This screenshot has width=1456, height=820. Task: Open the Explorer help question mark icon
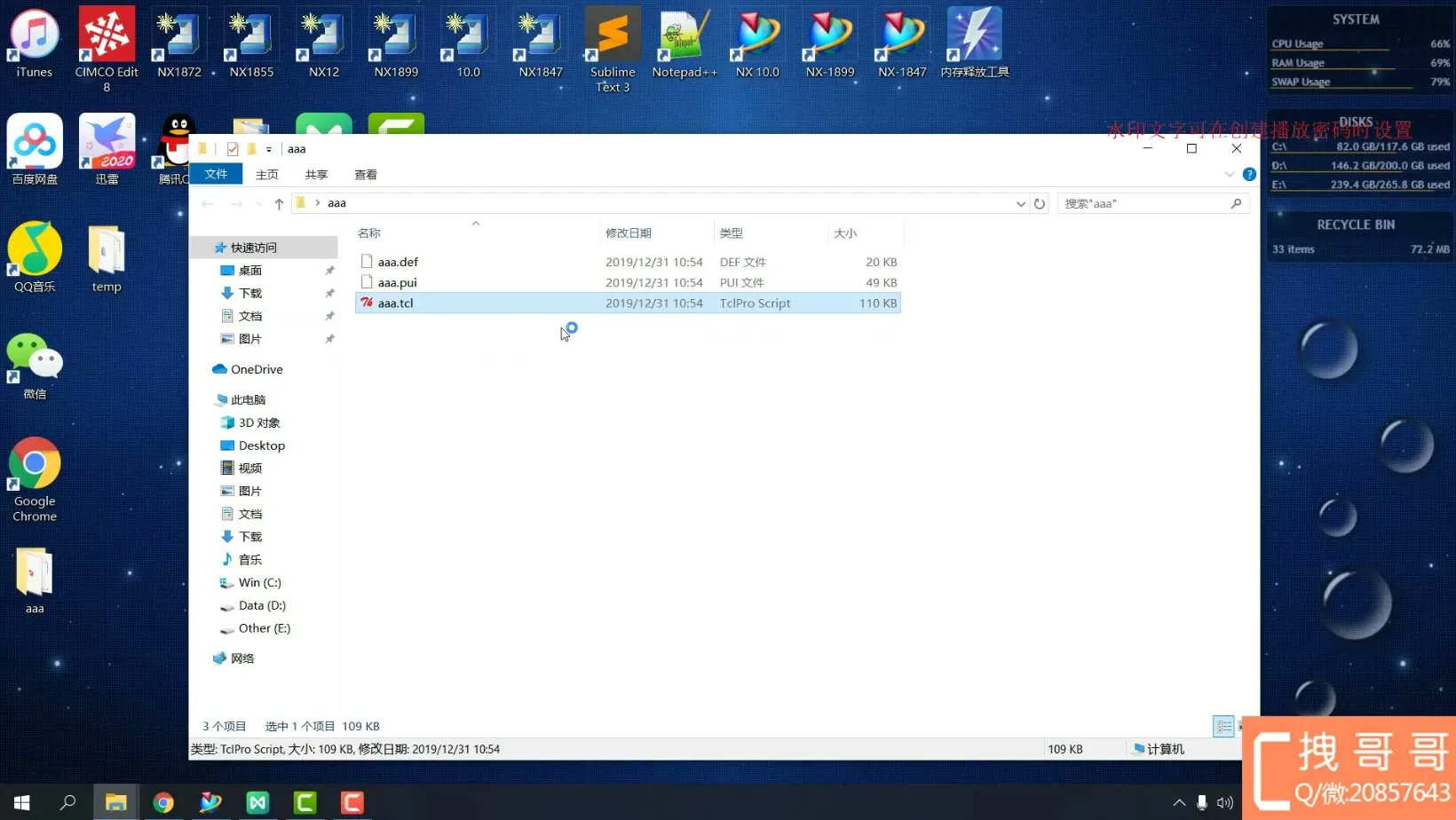click(1249, 175)
